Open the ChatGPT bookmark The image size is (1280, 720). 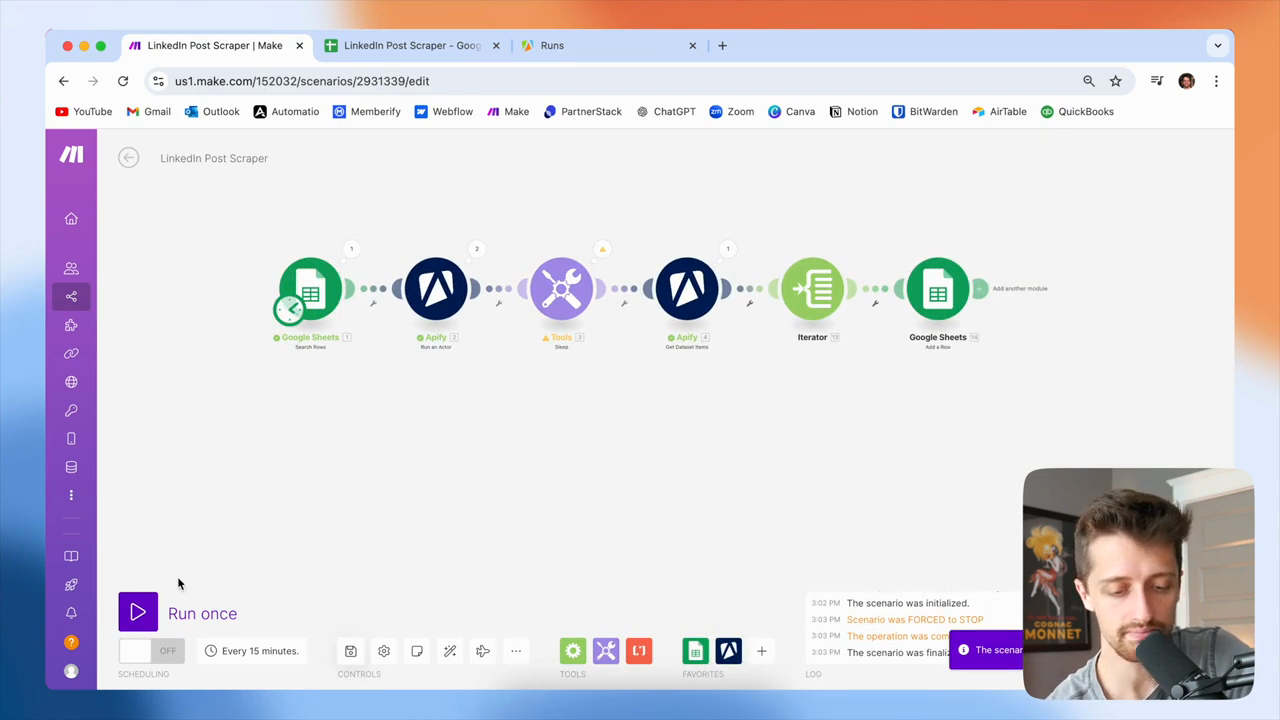pos(666,112)
